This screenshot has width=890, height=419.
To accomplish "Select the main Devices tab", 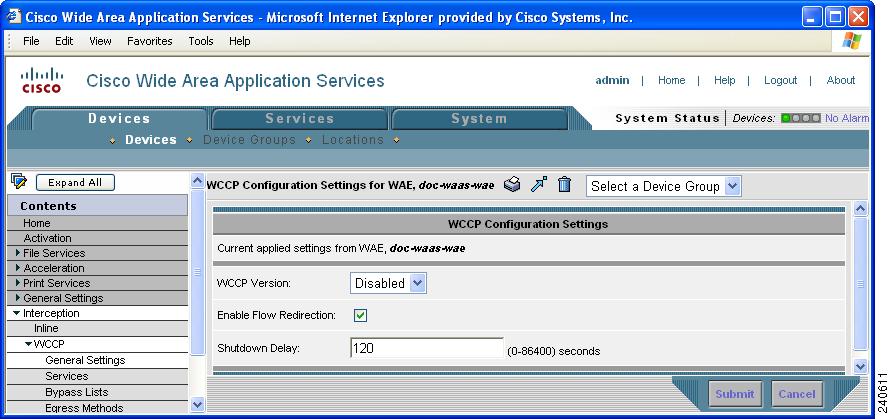I will click(119, 119).
